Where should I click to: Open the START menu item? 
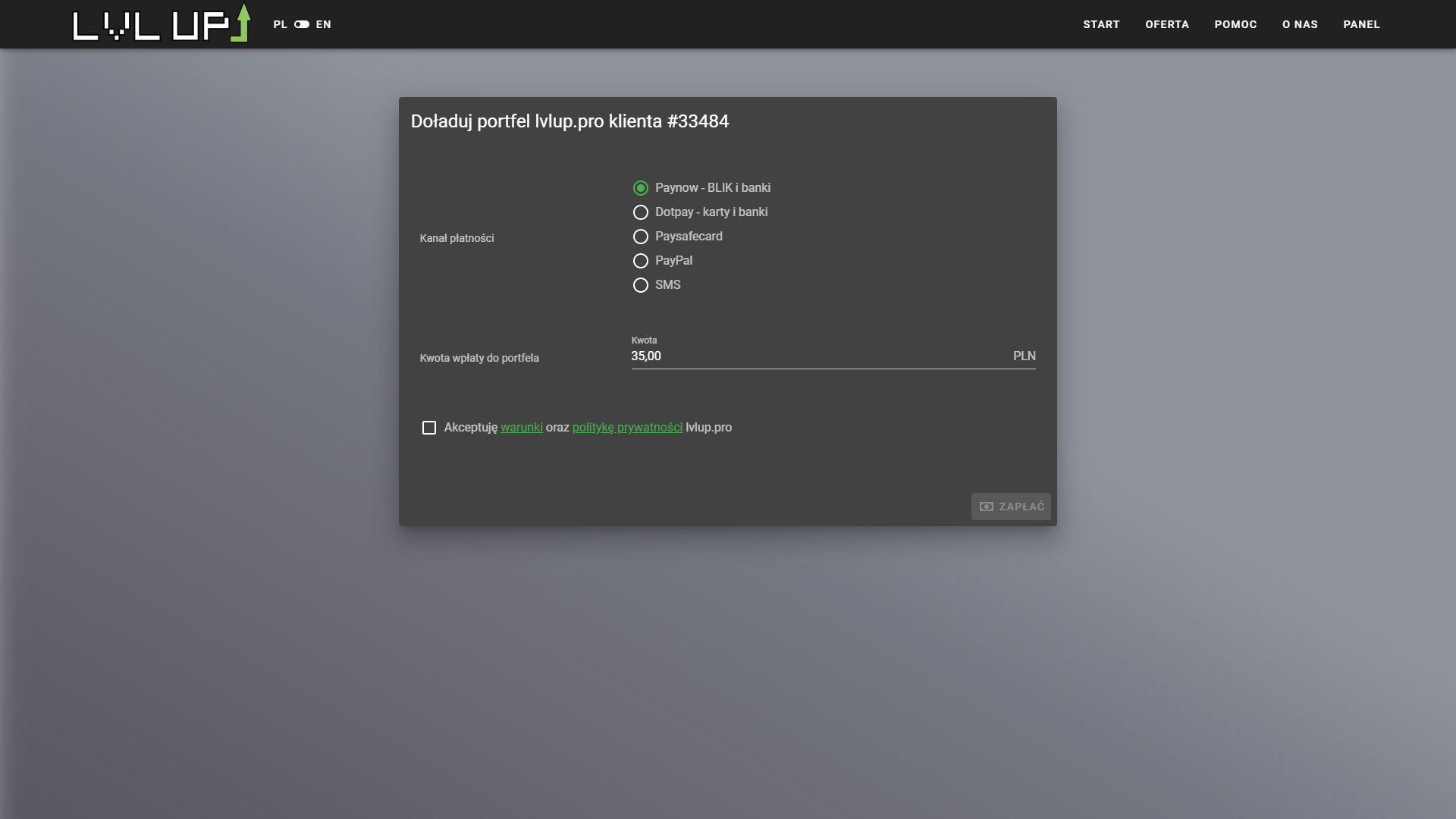[x=1101, y=24]
